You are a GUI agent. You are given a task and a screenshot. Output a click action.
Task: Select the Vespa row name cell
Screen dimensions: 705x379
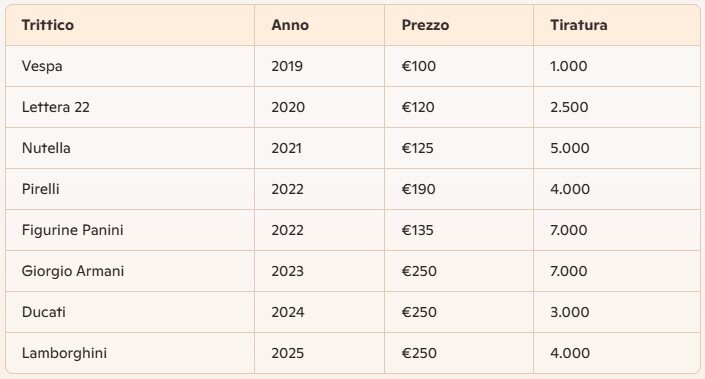pos(130,66)
